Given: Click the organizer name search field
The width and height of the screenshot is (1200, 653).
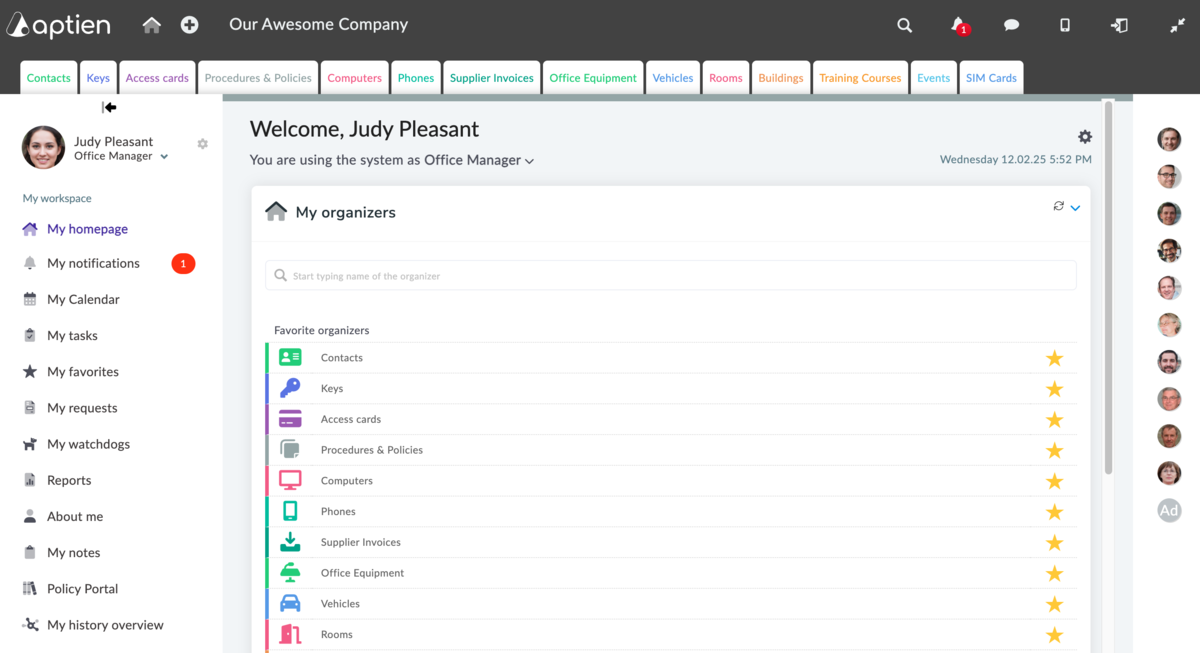Looking at the screenshot, I should (x=671, y=275).
